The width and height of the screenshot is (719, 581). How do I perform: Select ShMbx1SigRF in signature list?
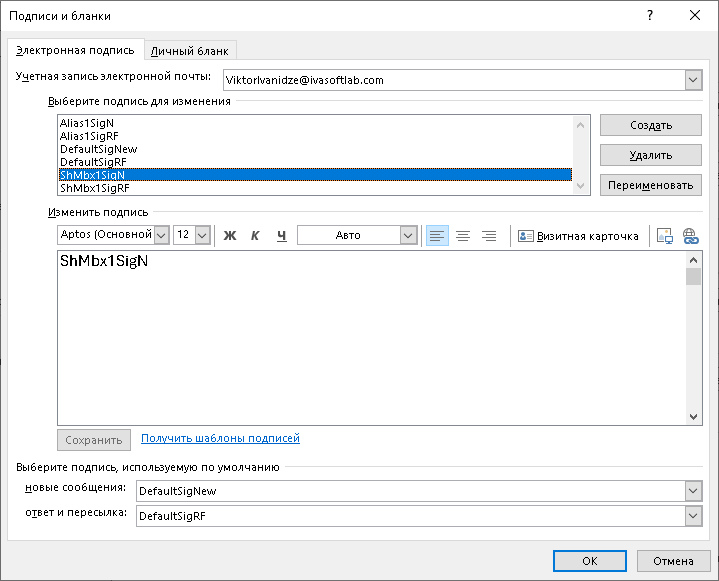(x=315, y=188)
